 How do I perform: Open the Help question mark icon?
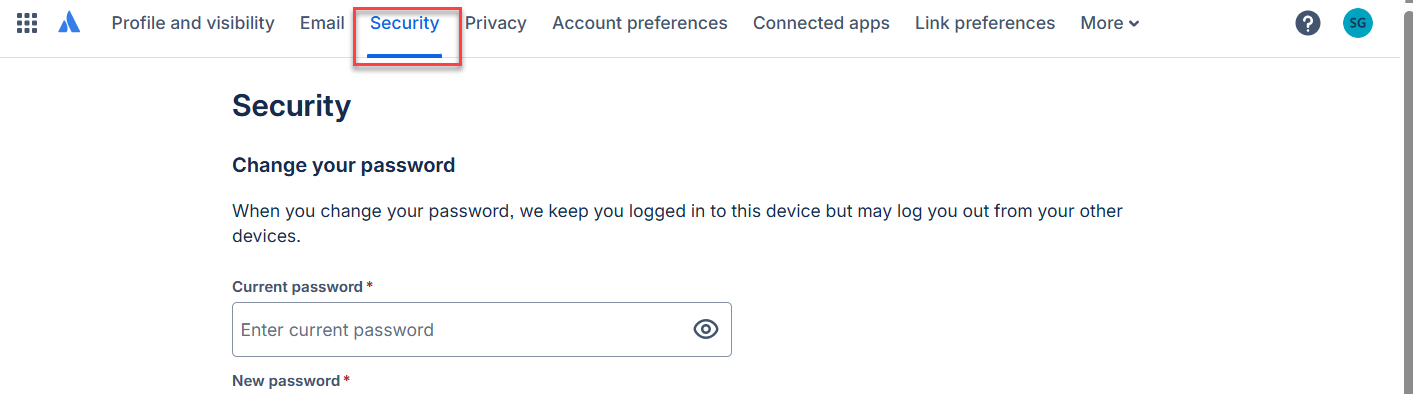1308,23
